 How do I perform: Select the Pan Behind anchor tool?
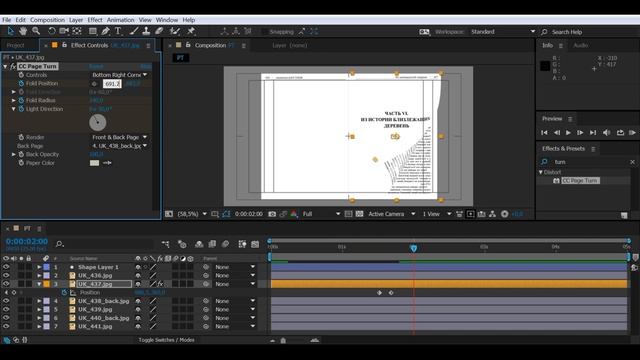tap(77, 31)
